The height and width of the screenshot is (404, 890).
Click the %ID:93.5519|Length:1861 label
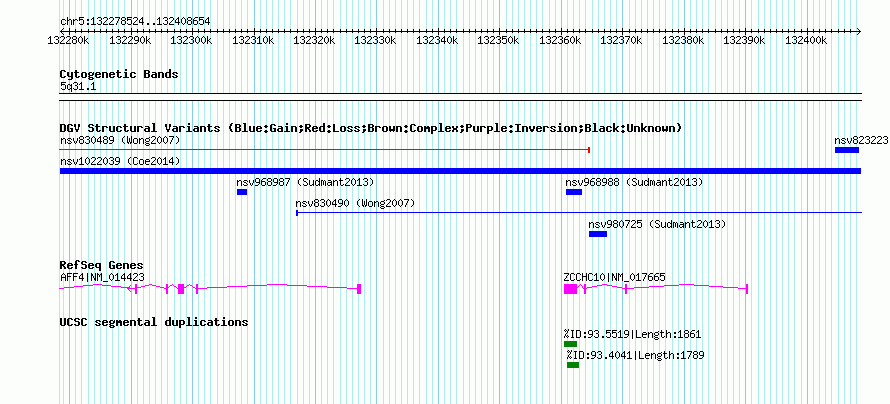tap(632, 334)
